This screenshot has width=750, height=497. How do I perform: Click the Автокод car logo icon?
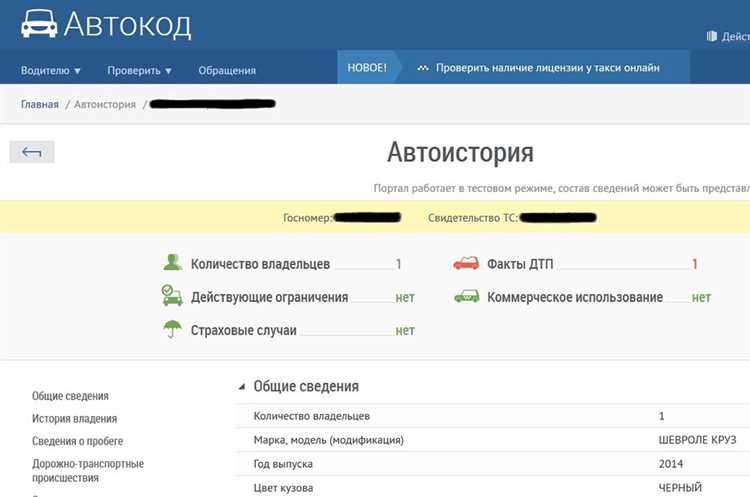tap(39, 23)
